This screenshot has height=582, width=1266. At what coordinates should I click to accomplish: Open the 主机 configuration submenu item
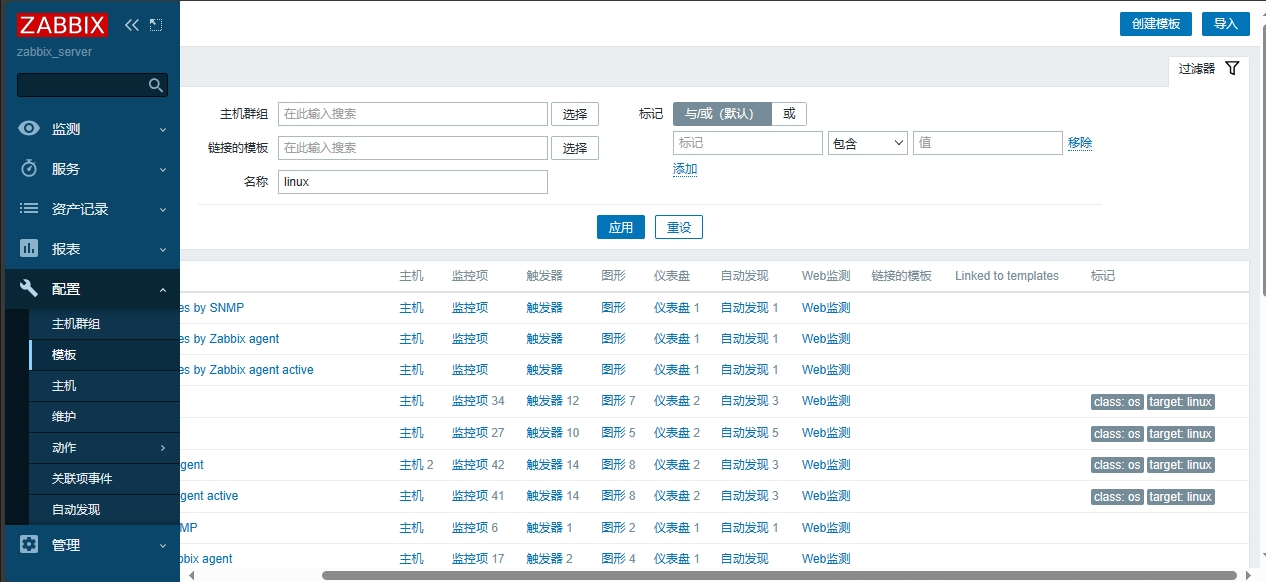click(x=64, y=386)
